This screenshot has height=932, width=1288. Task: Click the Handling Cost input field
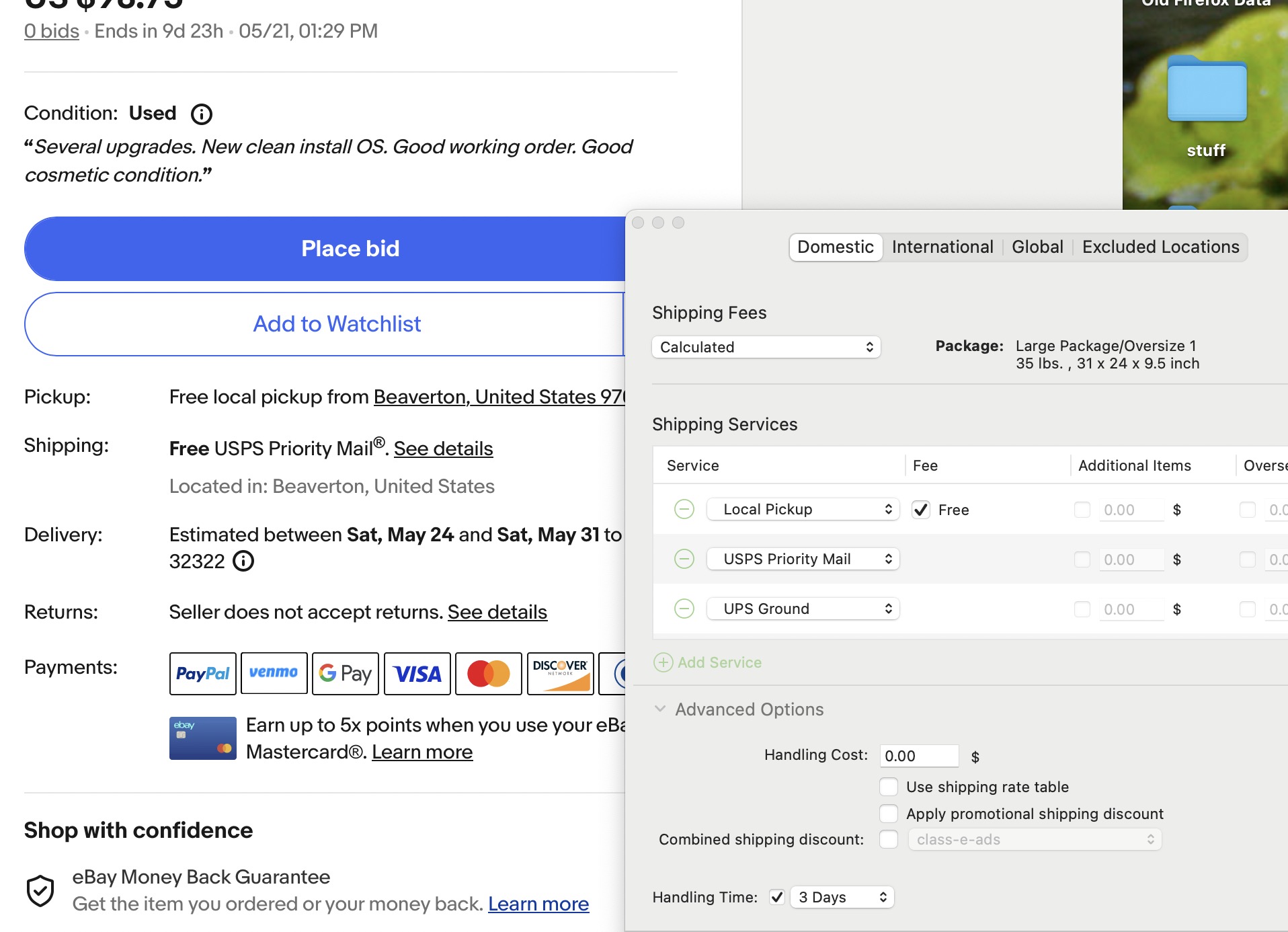coord(919,756)
